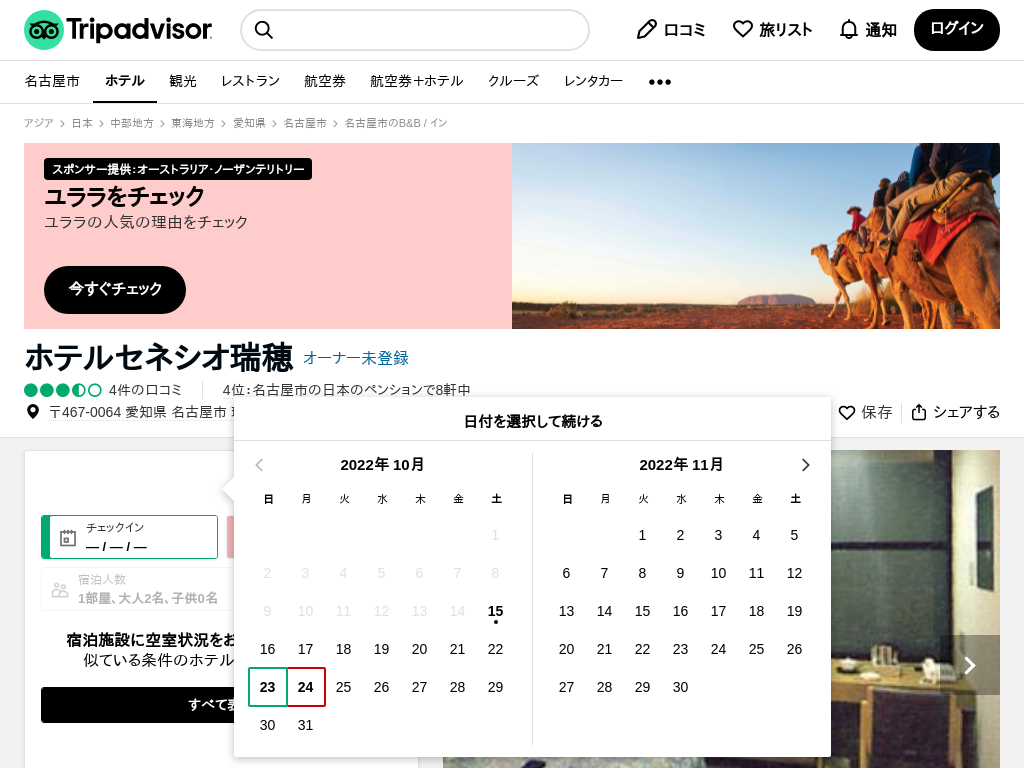Viewport: 1024px width, 768px height.
Task: Click the check-in calendar icon
Action: 68,538
